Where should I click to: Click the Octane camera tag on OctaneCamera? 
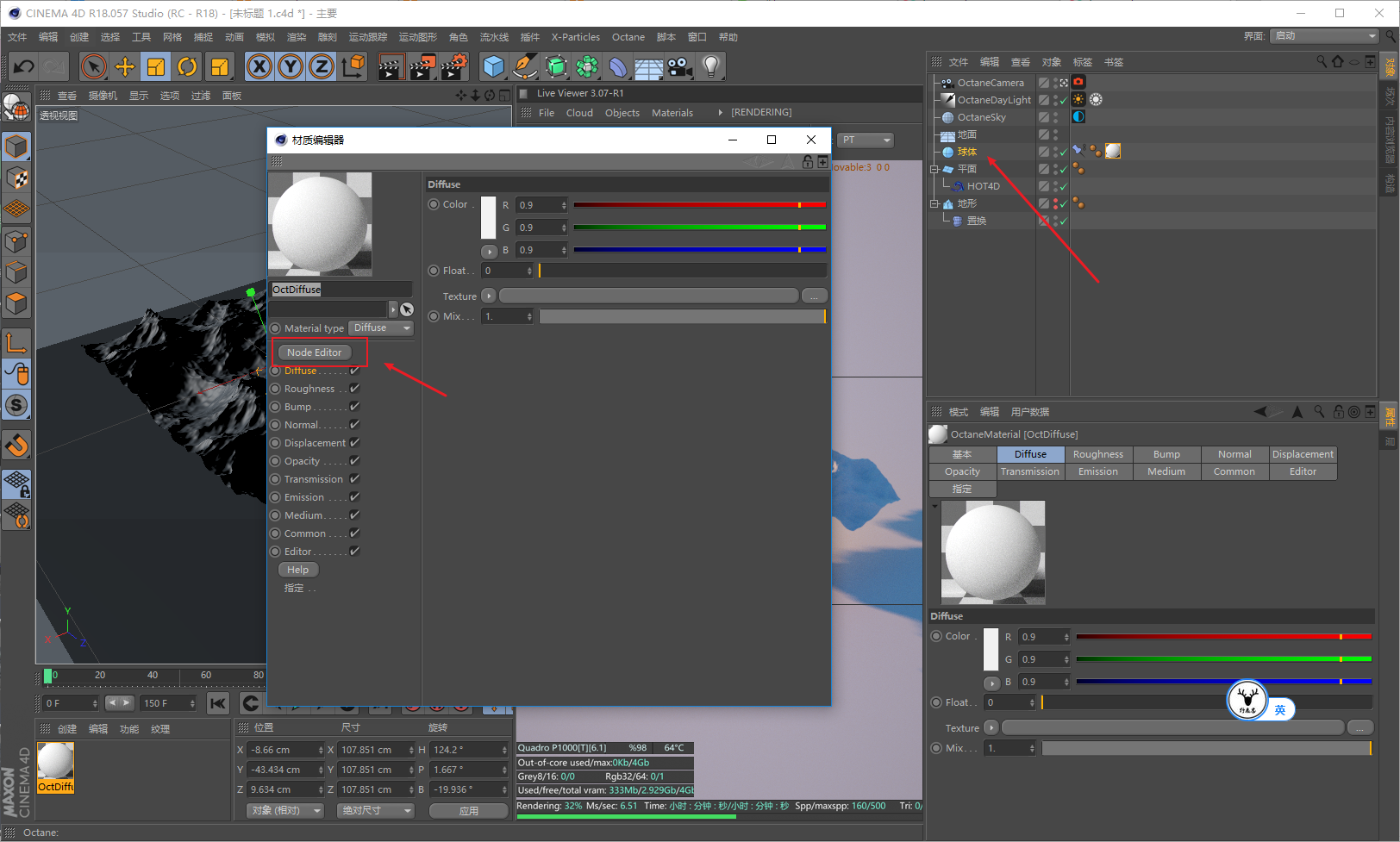(x=1078, y=83)
